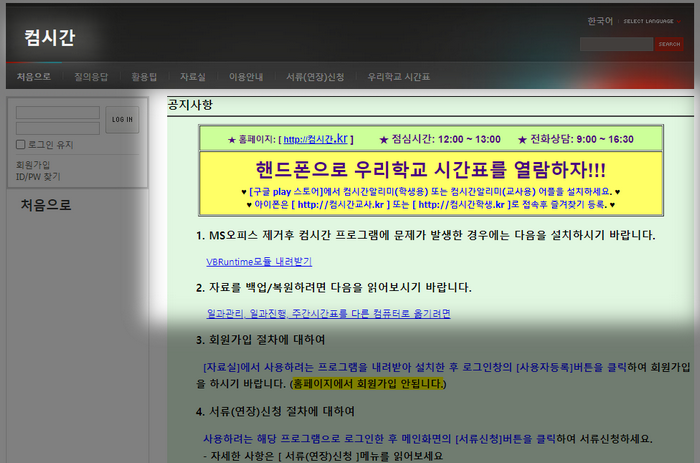The height and width of the screenshot is (463, 700).
Task: Open the 처음으로 menu tab
Action: [33, 77]
